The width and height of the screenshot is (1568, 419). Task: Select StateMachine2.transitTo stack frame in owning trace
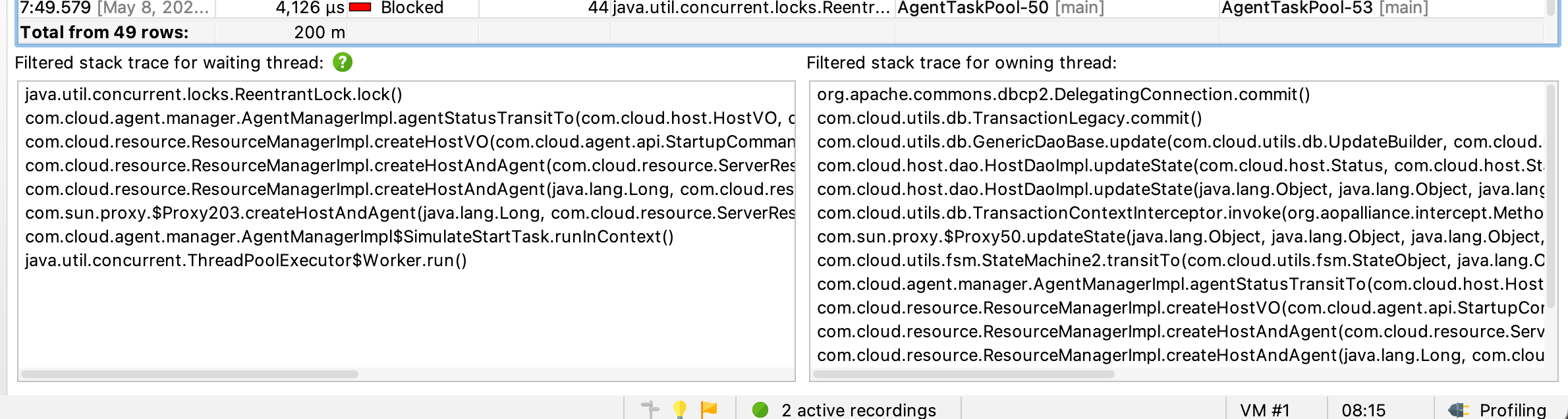click(1179, 261)
